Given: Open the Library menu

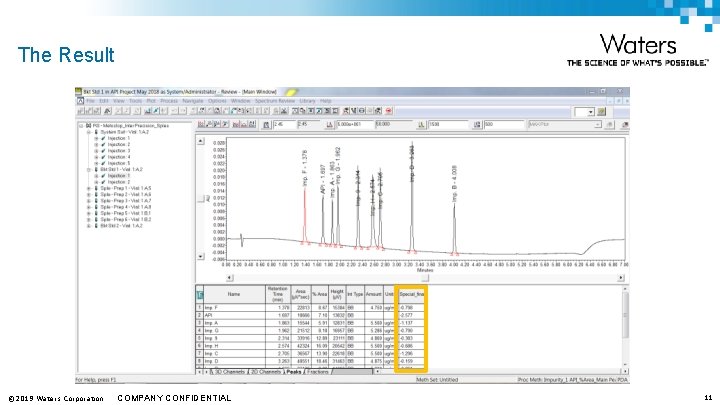Looking at the screenshot, I should (x=307, y=101).
